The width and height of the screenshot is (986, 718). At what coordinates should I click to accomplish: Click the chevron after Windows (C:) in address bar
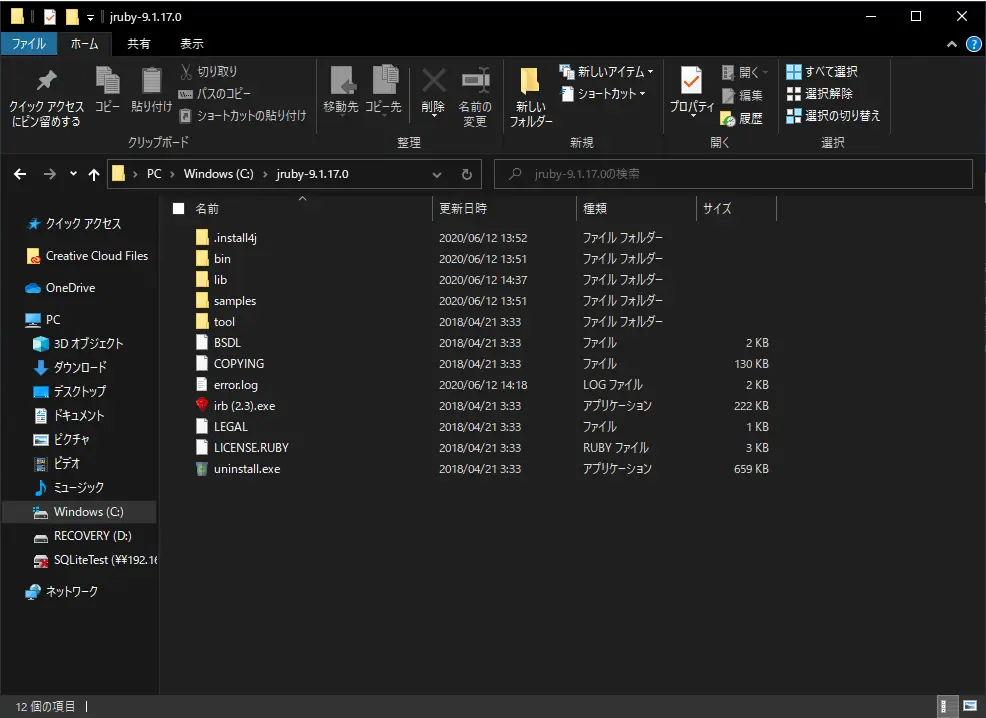point(265,174)
